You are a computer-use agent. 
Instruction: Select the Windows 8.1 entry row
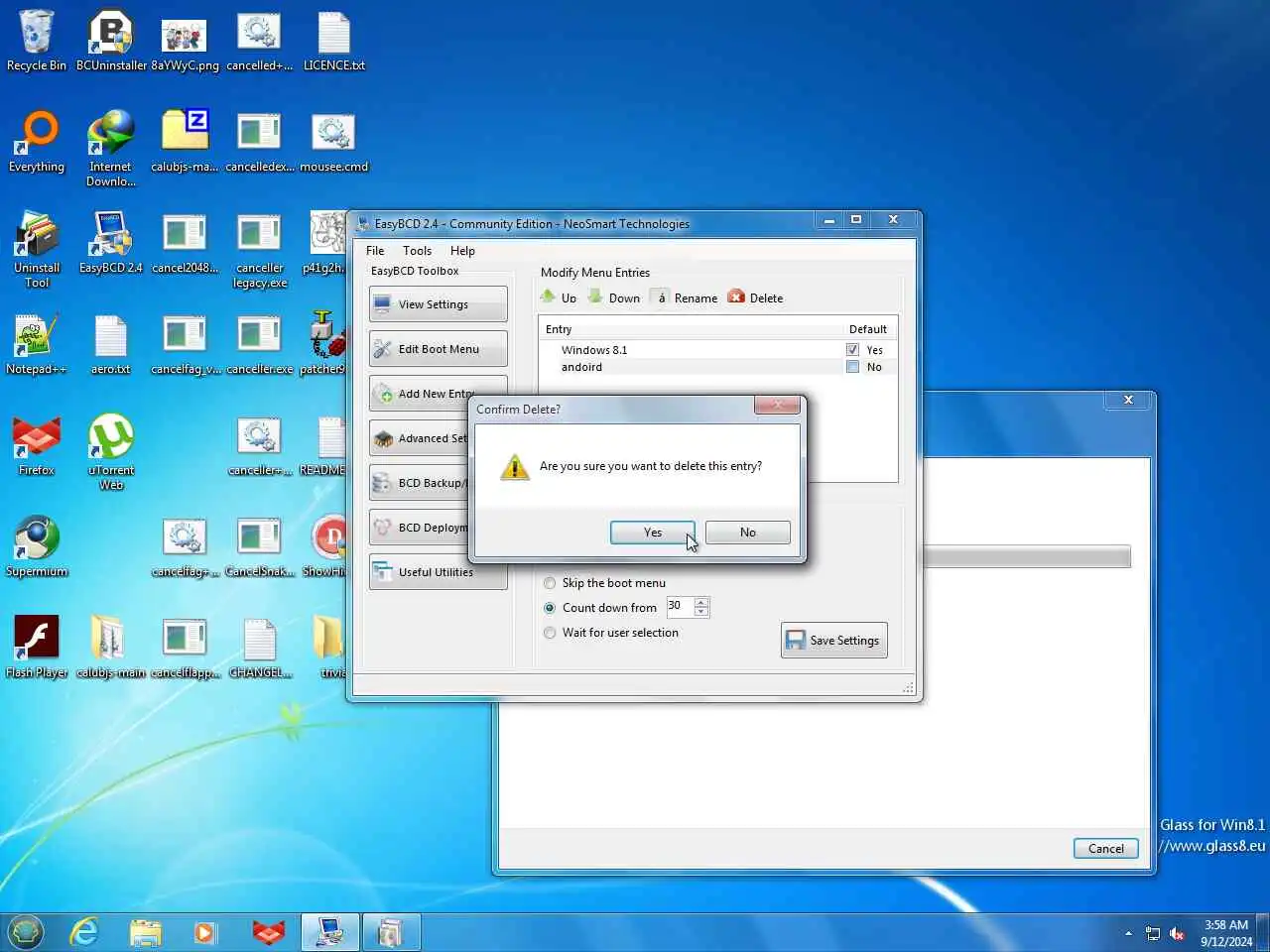(716, 350)
